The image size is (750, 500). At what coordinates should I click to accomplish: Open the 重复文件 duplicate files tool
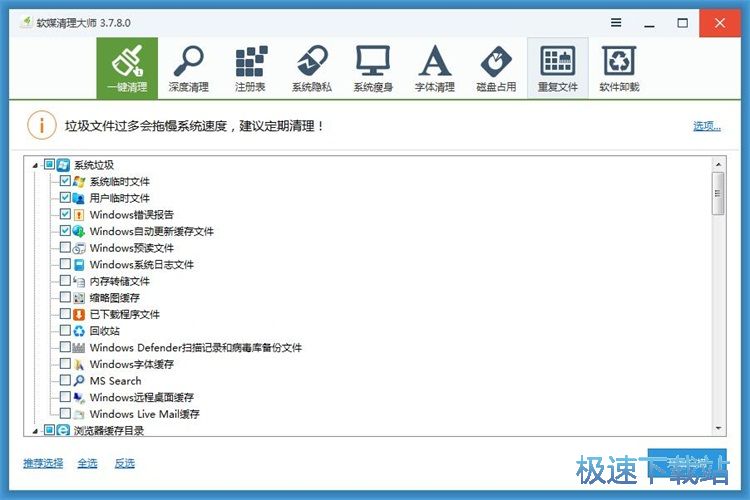(x=558, y=68)
